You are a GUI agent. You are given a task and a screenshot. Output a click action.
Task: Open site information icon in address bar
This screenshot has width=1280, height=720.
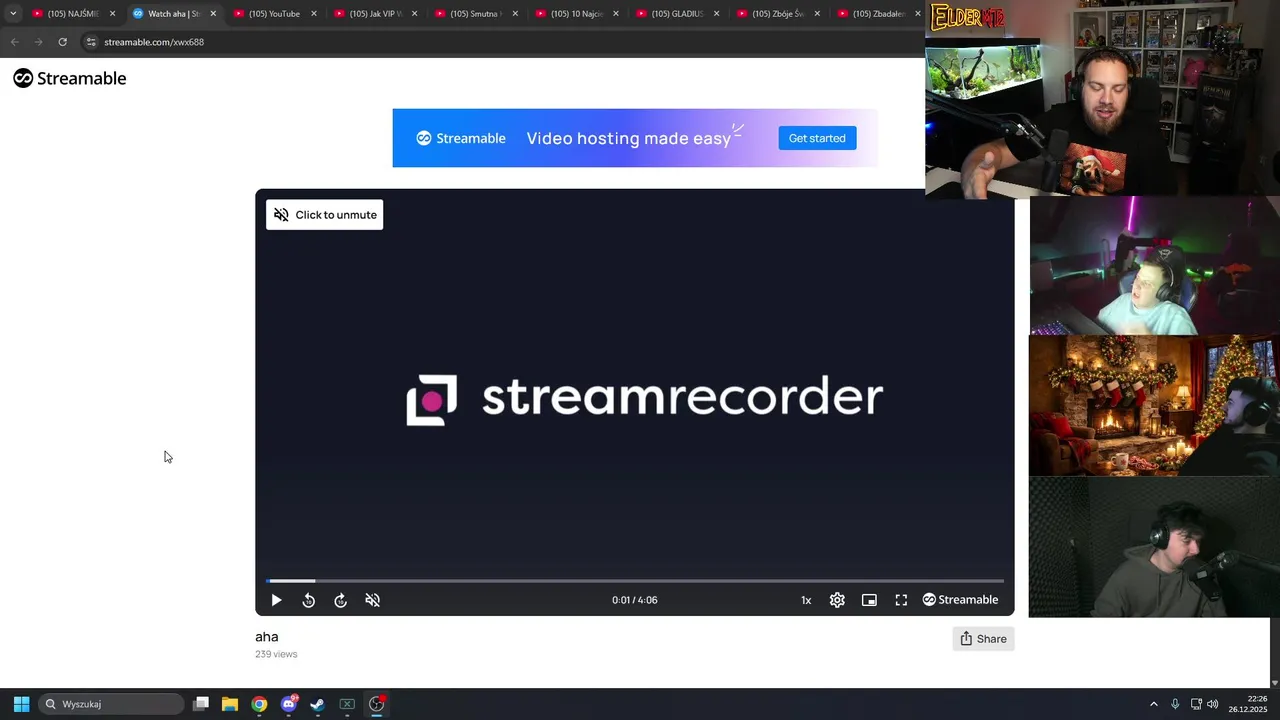91,42
